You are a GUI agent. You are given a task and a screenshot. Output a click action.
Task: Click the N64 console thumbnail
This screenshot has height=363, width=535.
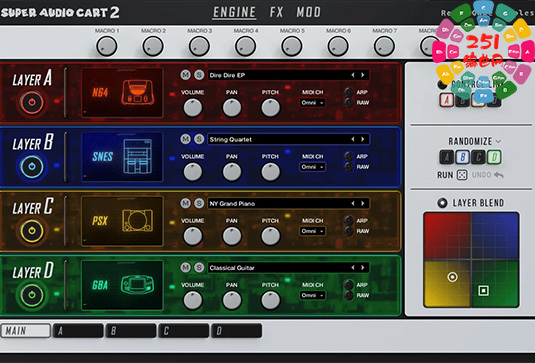[x=122, y=92]
